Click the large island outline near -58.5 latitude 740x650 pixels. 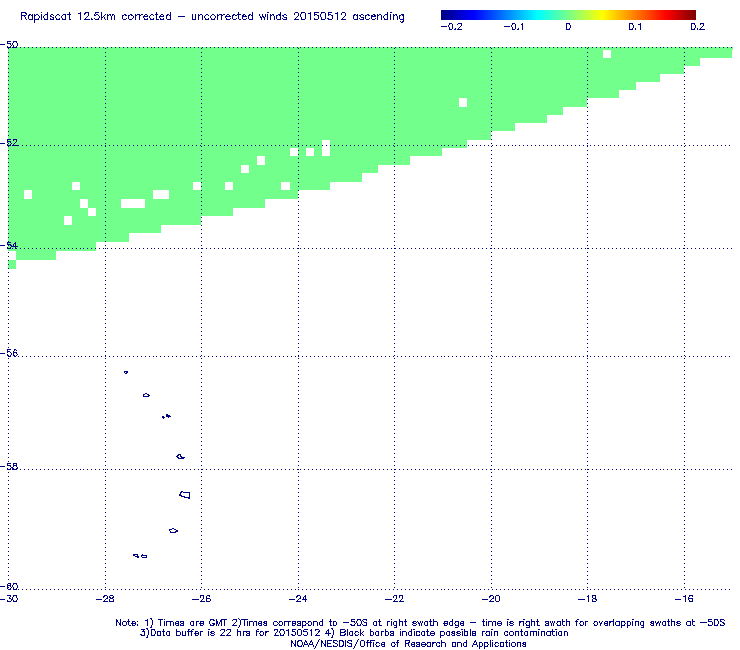[x=185, y=495]
